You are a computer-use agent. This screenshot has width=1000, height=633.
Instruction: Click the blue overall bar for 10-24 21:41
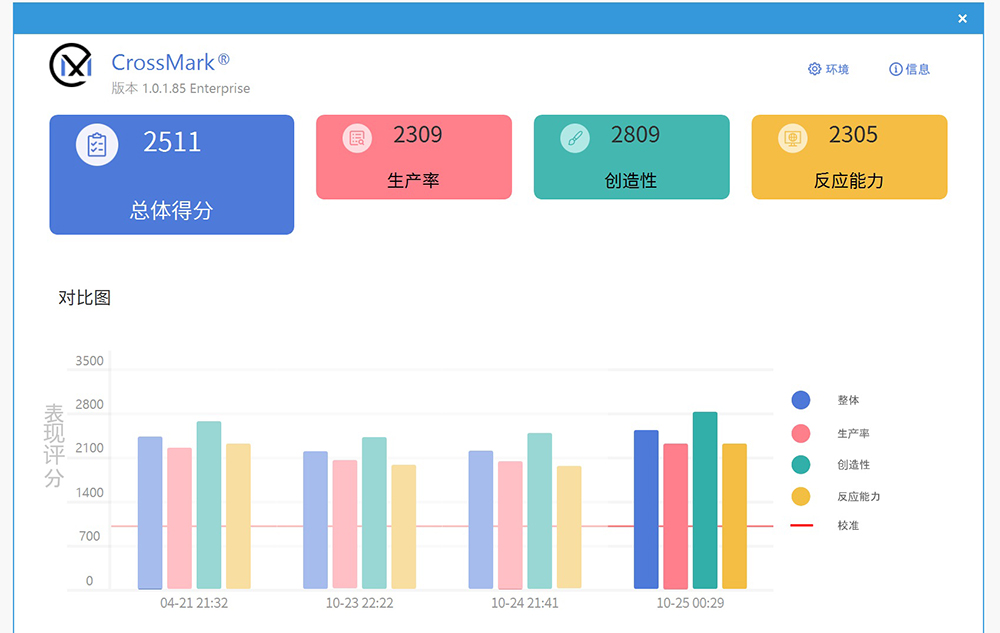tap(481, 520)
